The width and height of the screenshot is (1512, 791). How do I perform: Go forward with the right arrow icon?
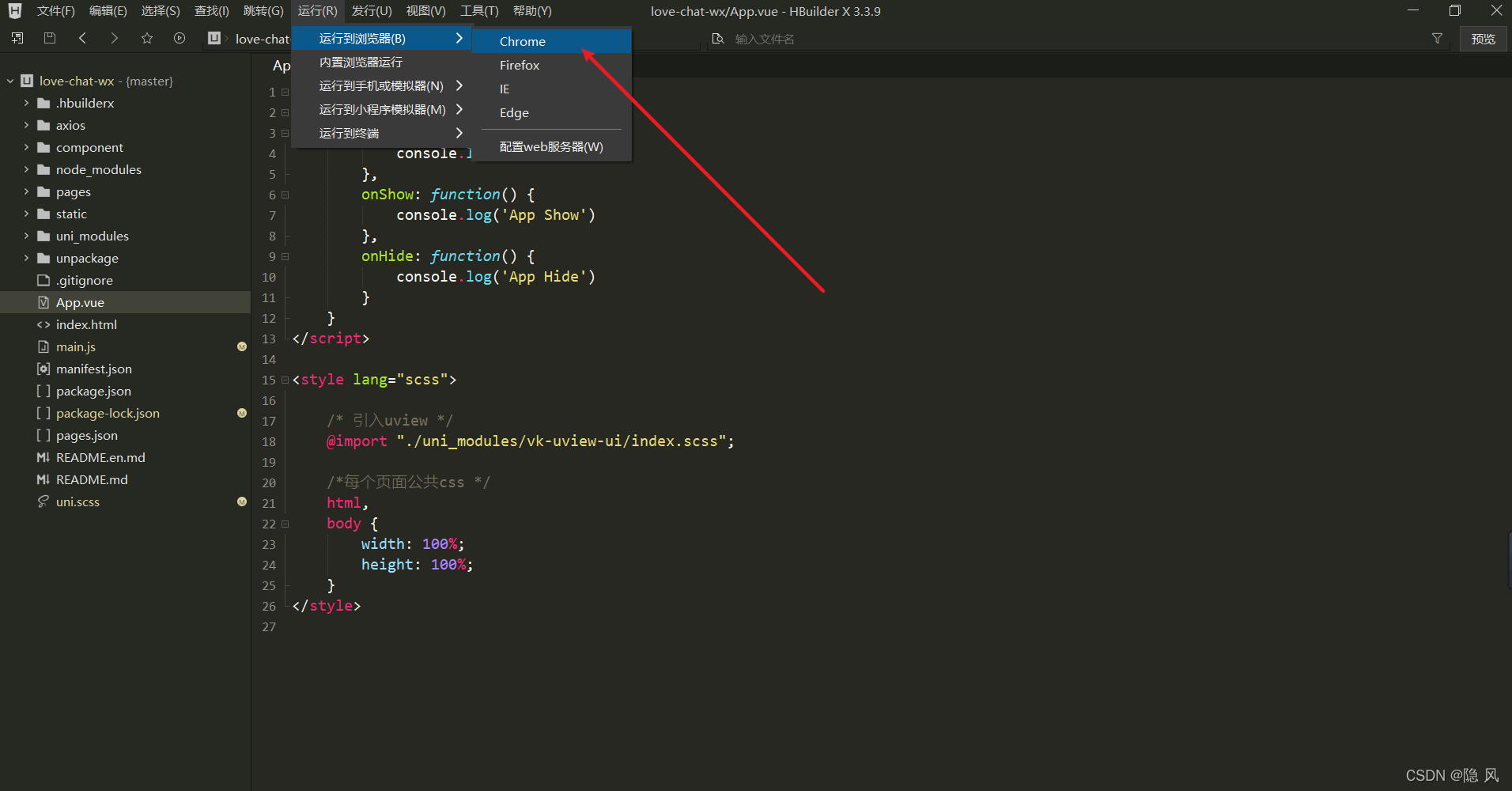[115, 38]
